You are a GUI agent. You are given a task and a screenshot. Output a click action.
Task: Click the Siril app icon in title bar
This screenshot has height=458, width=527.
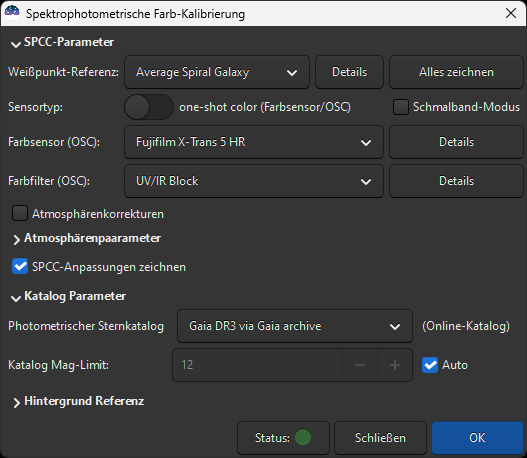coord(12,13)
